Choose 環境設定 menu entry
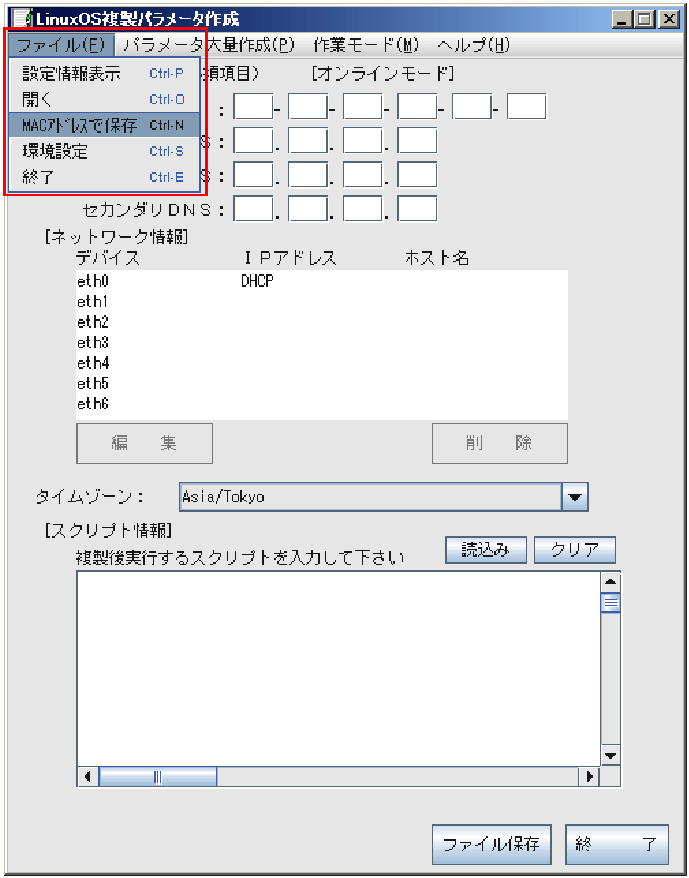This screenshot has height=878, width=689. click(104, 151)
